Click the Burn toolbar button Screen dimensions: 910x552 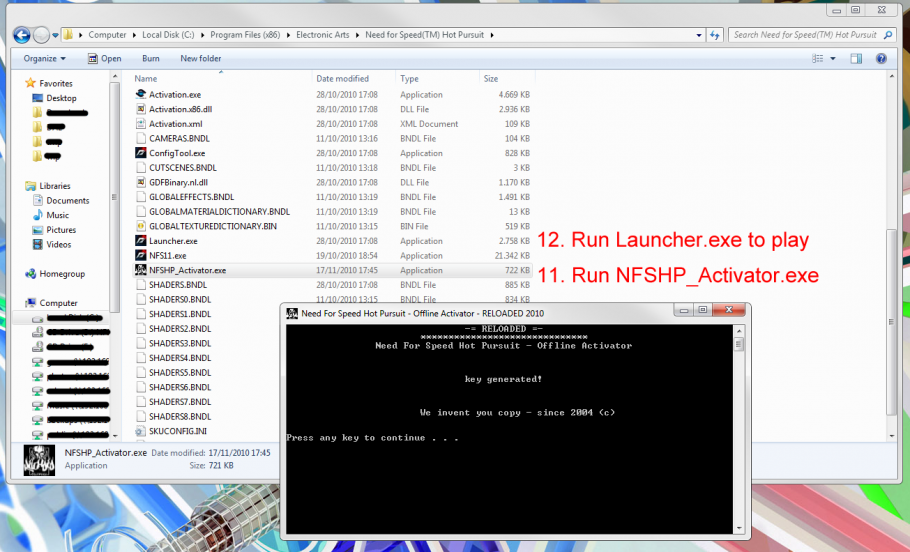(151, 59)
